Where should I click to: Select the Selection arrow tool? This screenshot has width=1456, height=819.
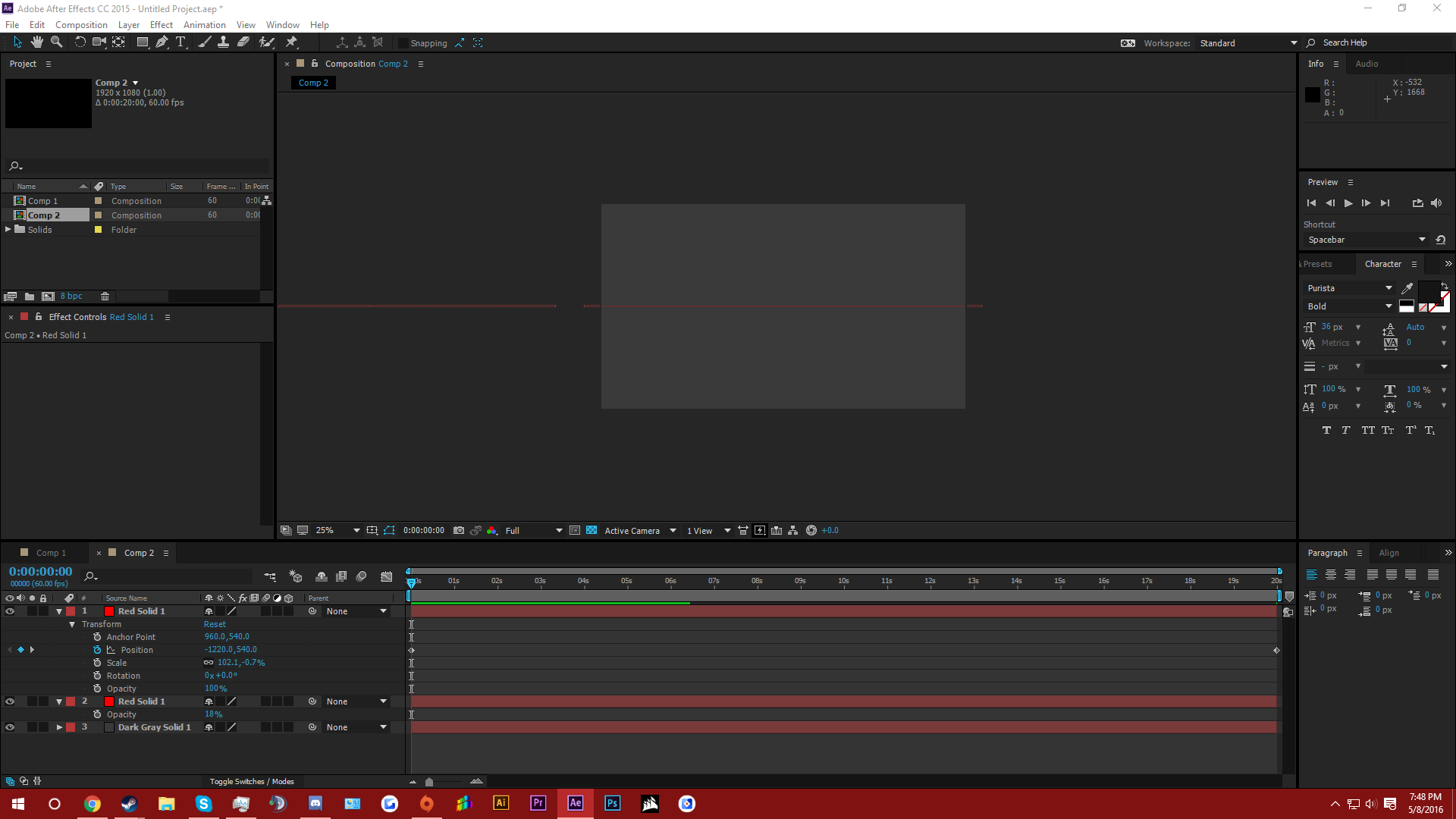pyautogui.click(x=17, y=42)
